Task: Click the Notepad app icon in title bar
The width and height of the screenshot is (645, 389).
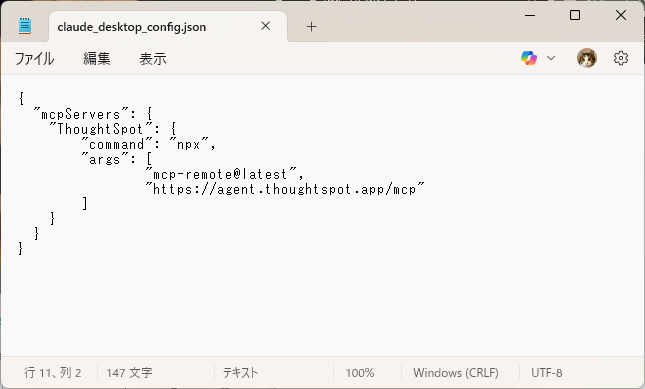Action: pos(25,26)
